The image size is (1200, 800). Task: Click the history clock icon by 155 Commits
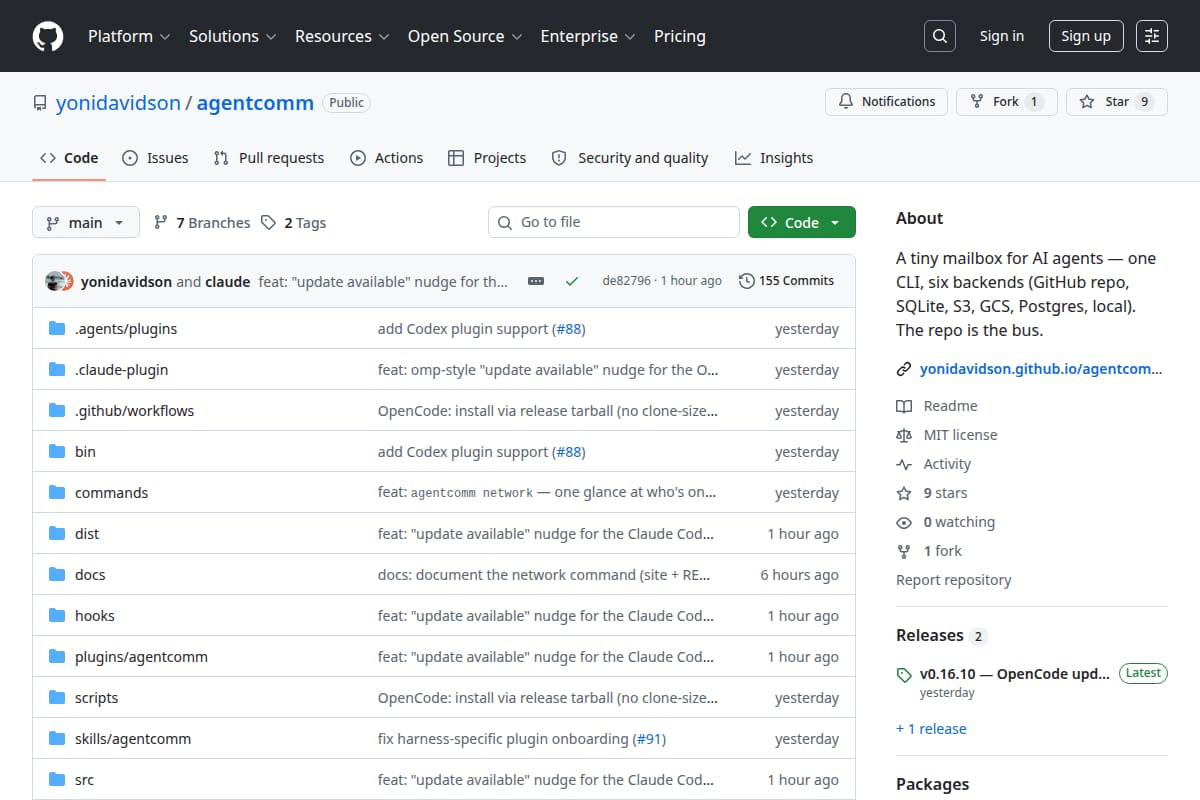tap(746, 281)
